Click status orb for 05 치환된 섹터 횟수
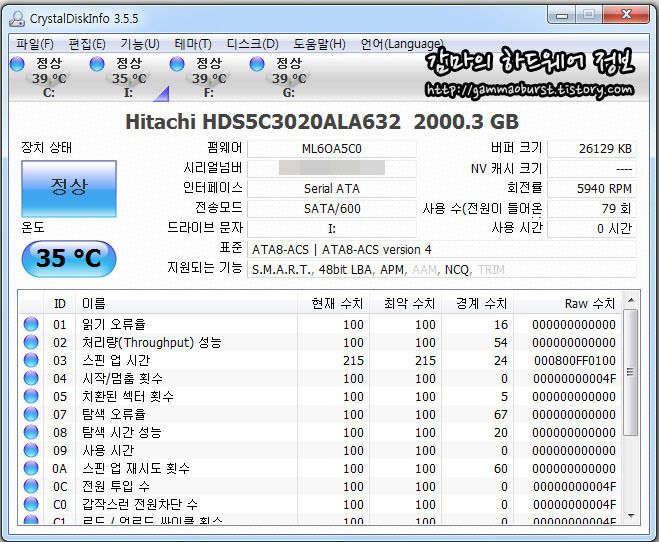This screenshot has width=659, height=542. 31,396
